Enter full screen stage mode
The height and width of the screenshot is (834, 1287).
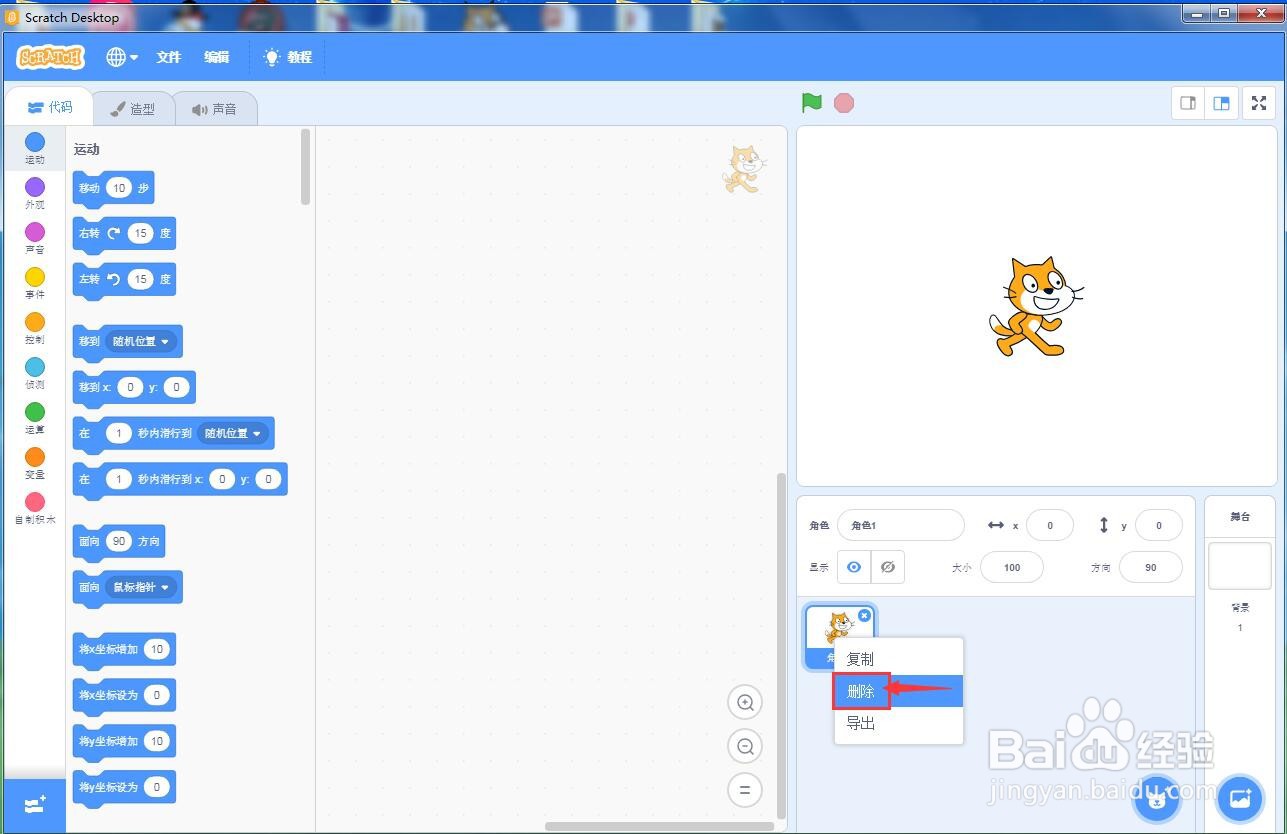[x=1259, y=103]
